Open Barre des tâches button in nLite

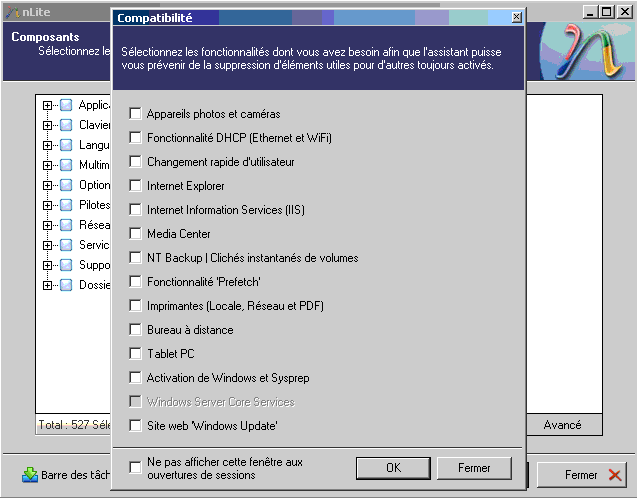click(x=66, y=474)
